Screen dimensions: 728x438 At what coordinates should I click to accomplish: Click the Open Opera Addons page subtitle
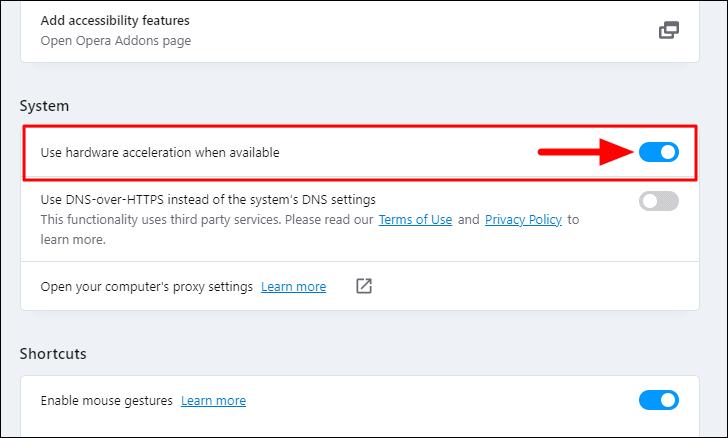[x=116, y=41]
